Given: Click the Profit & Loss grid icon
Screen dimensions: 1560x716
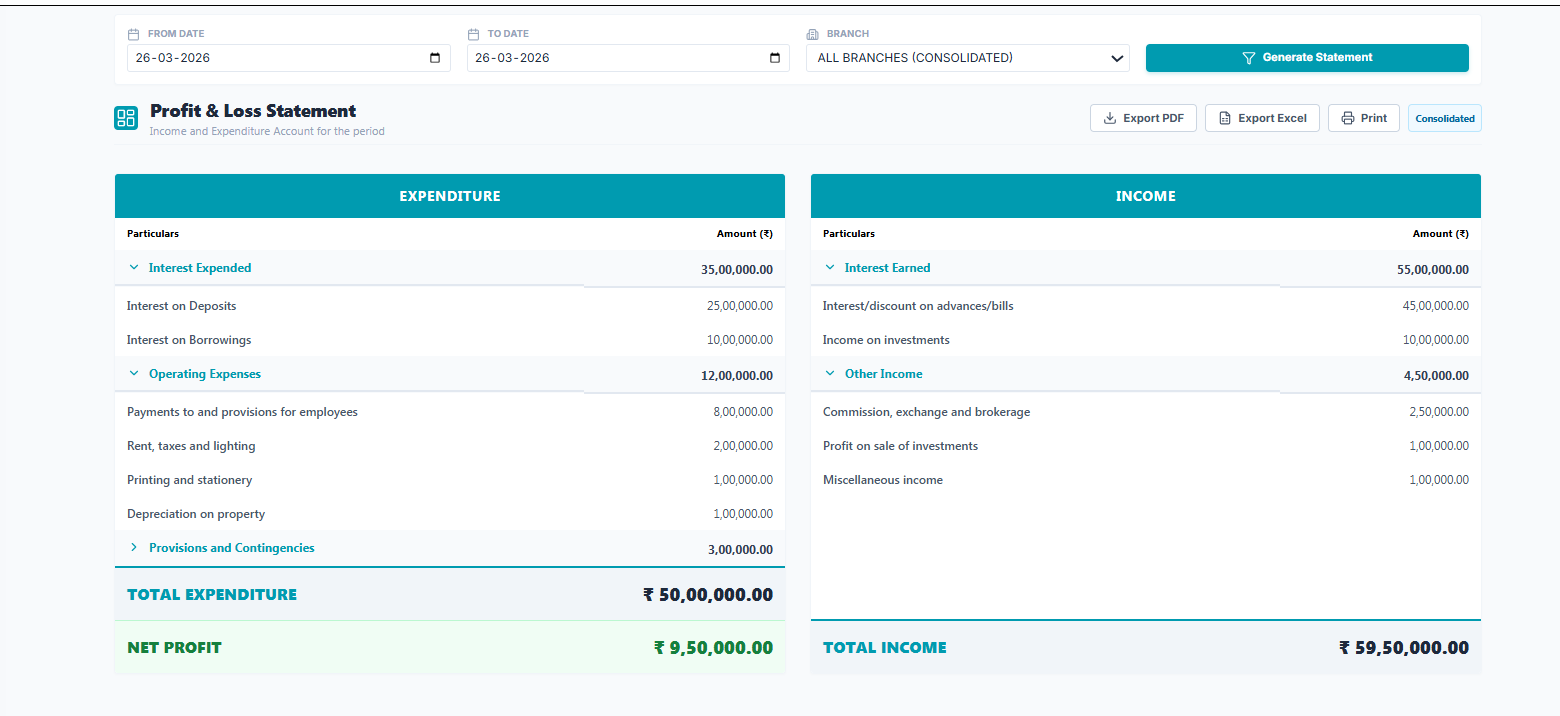Looking at the screenshot, I should [x=126, y=119].
